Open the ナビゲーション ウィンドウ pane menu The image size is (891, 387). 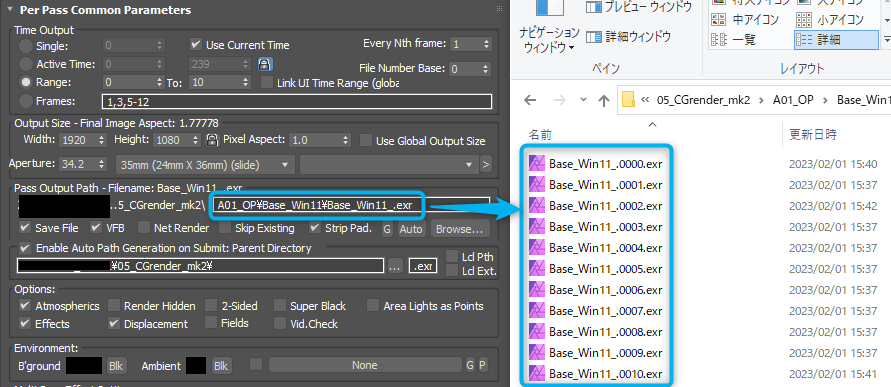(549, 39)
